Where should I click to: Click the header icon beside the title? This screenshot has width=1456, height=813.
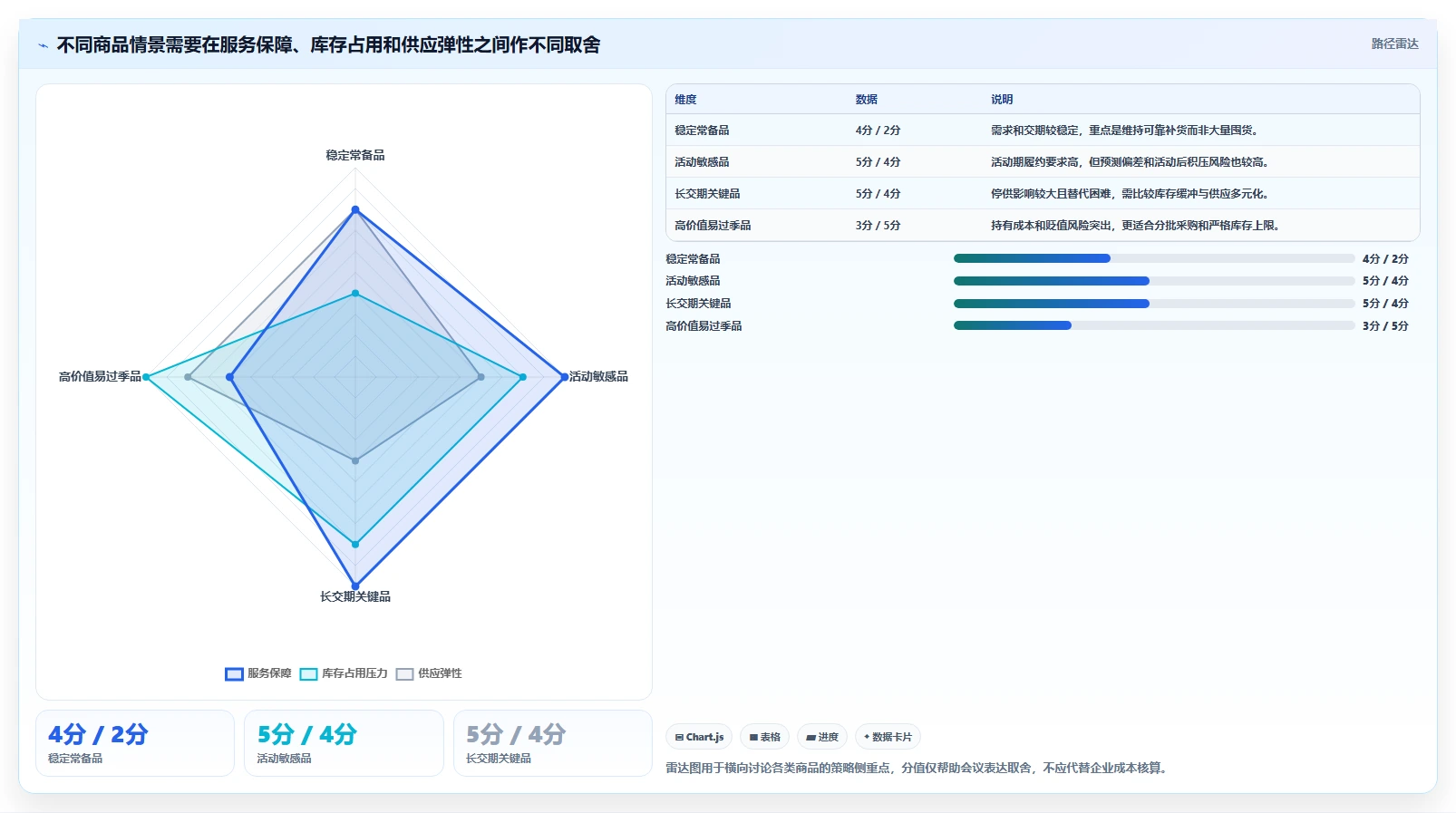tap(43, 45)
